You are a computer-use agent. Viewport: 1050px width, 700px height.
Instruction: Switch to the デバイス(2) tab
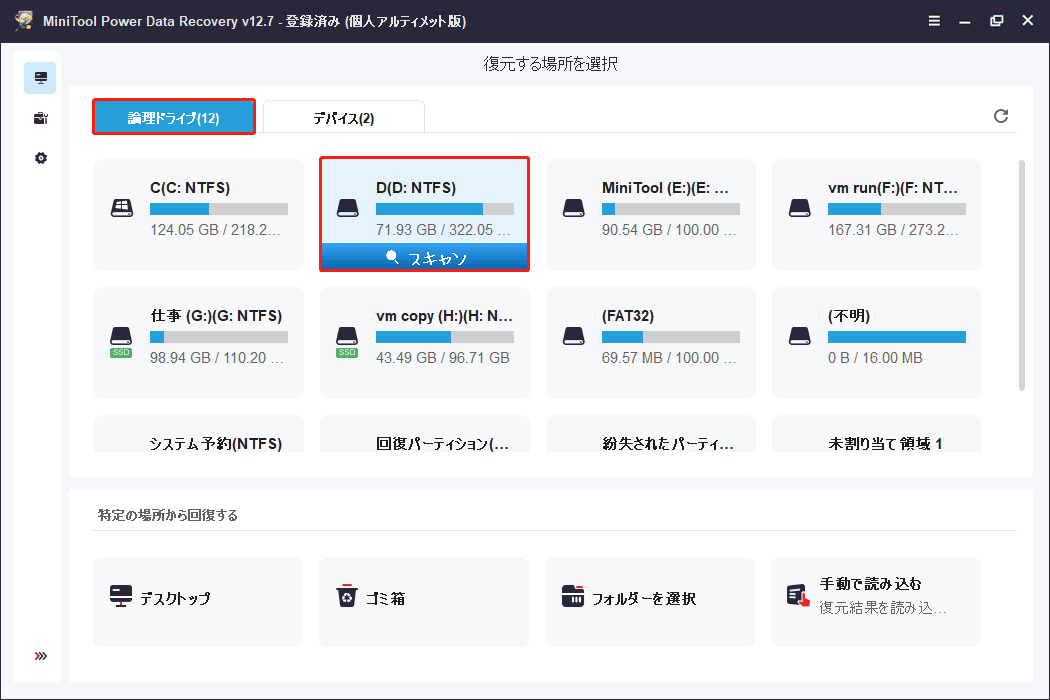[x=343, y=116]
